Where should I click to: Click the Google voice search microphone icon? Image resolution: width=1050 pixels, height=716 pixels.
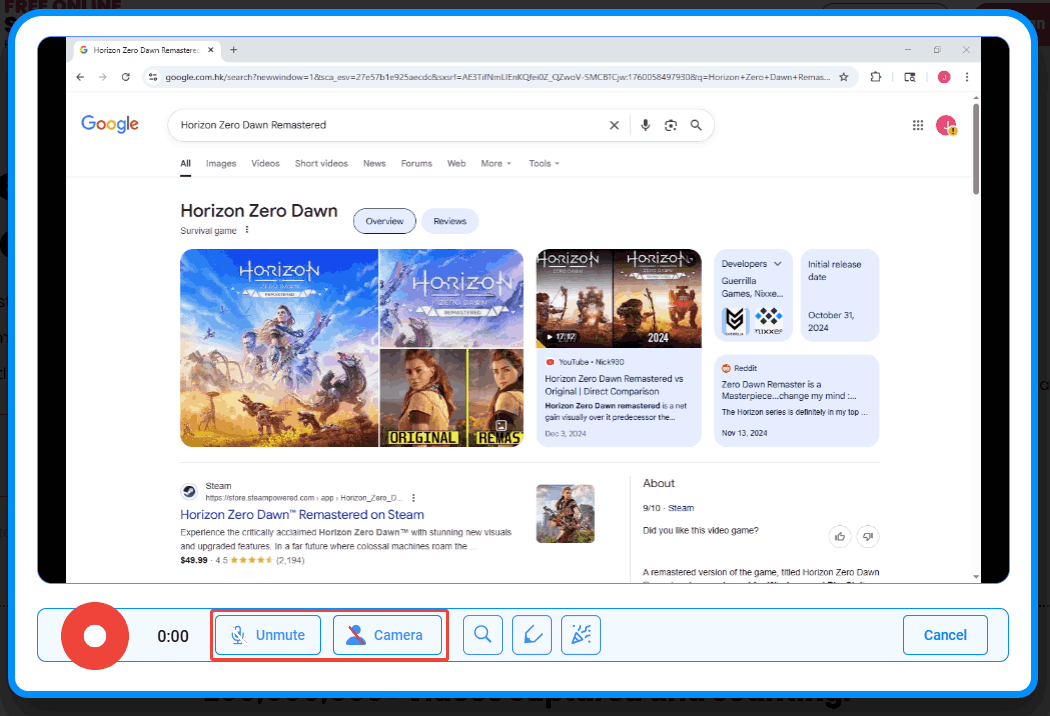tap(645, 125)
